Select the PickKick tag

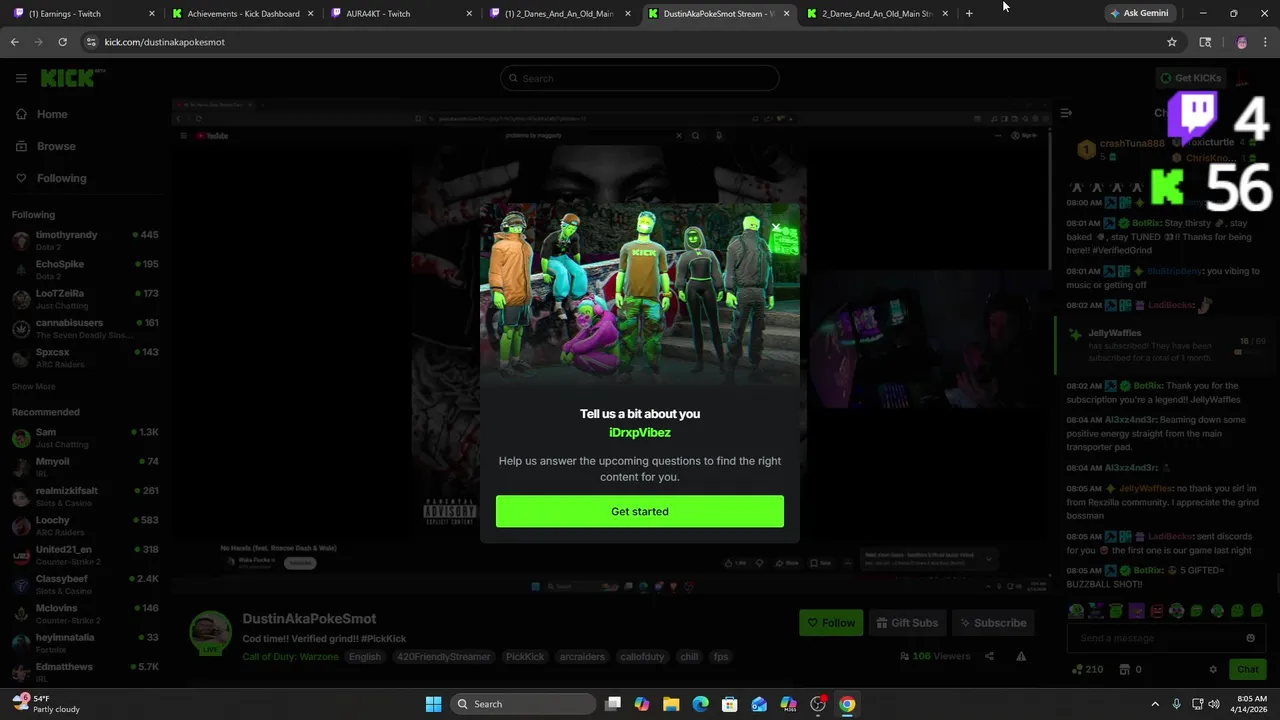click(525, 657)
